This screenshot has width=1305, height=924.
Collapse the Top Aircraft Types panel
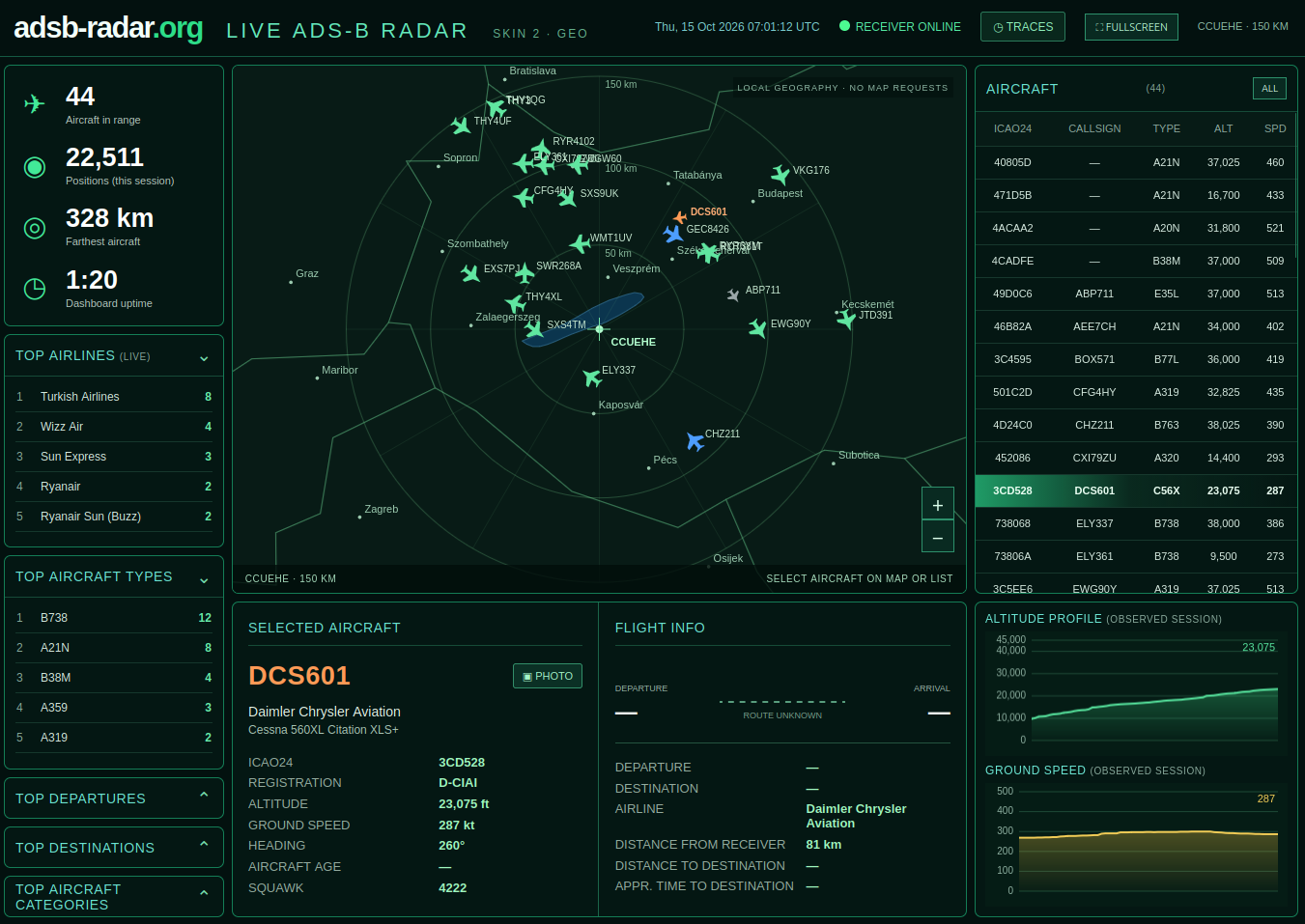tap(204, 578)
